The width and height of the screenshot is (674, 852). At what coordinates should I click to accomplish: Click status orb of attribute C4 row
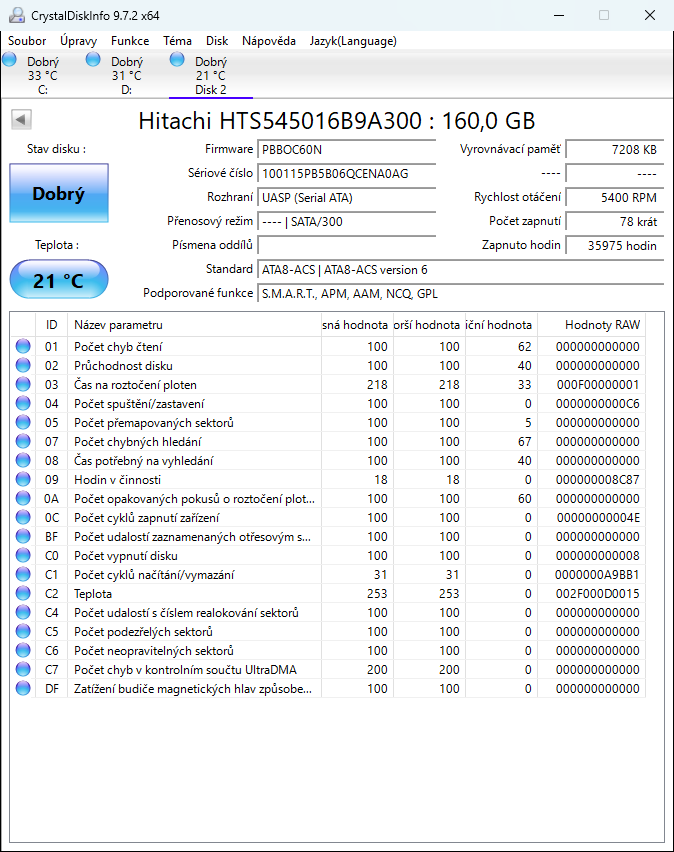23,612
